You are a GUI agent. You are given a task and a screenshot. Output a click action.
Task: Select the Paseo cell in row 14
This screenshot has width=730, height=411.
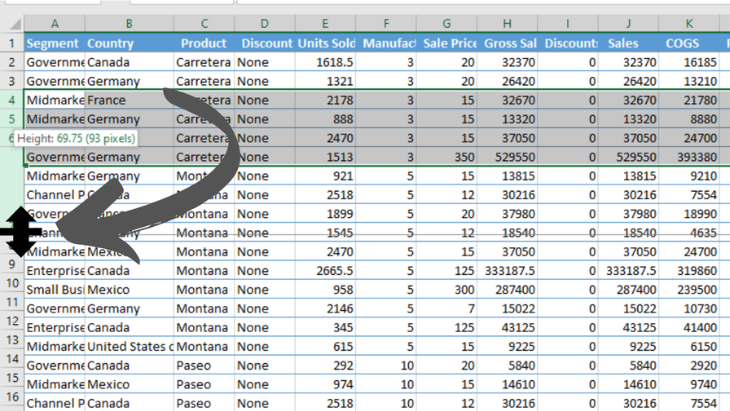(204, 365)
